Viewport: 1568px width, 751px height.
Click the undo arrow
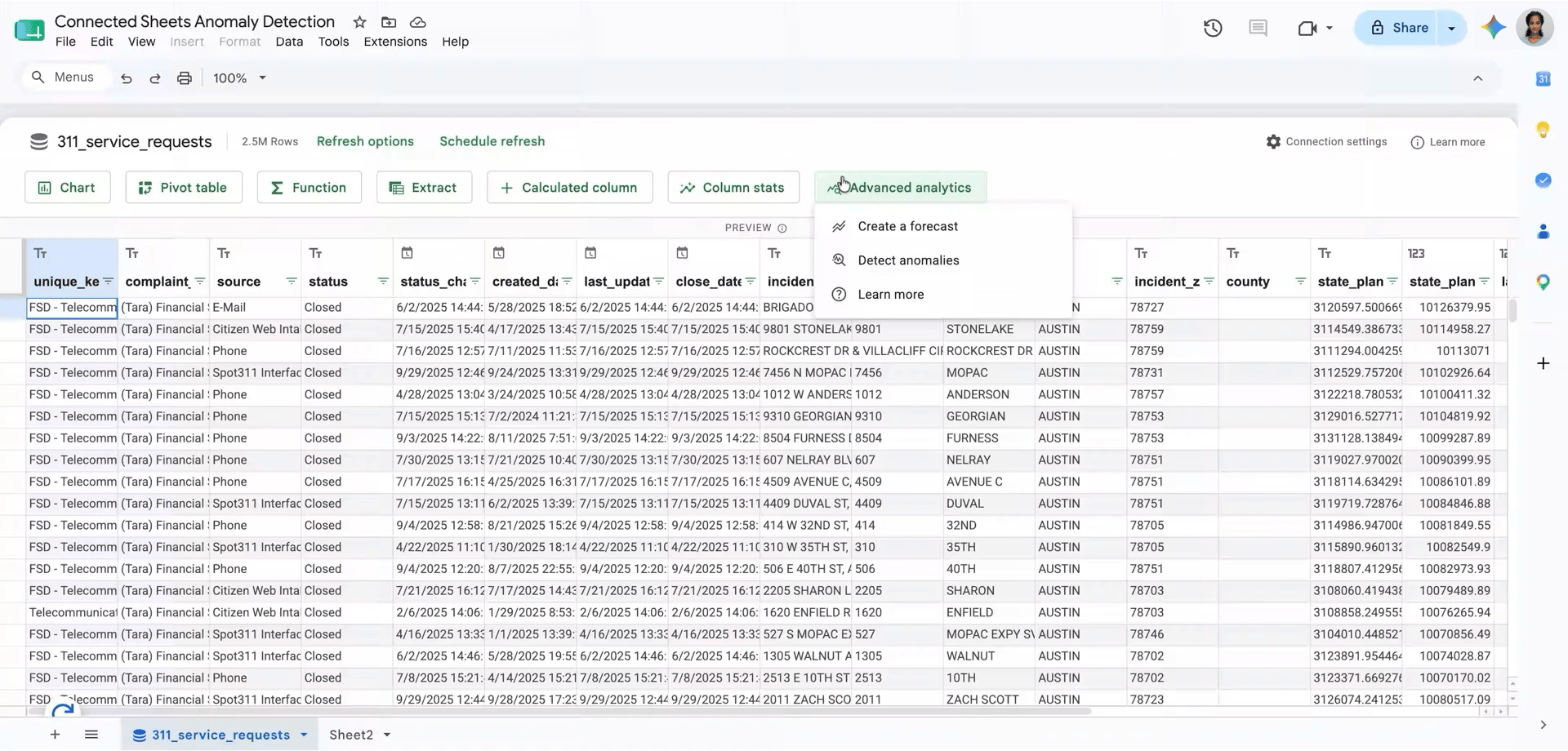[x=126, y=78]
